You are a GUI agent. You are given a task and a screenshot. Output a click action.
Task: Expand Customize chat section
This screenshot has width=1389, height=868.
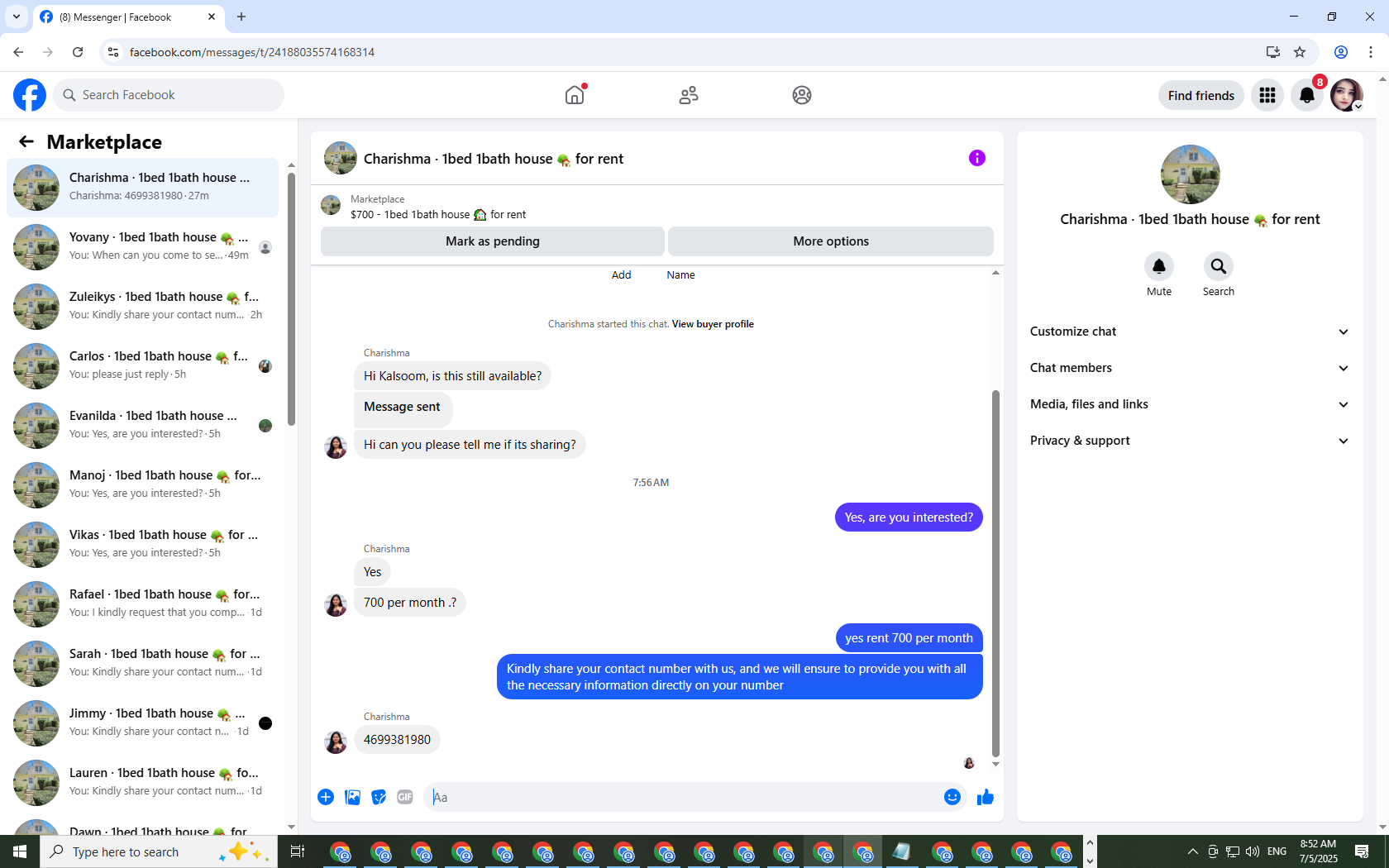tap(1190, 331)
